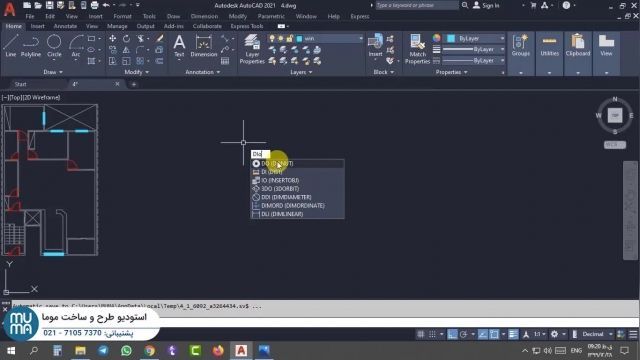Switch to the Annotate ribbon tab
The height and width of the screenshot is (360, 640).
pyautogui.click(x=65, y=26)
